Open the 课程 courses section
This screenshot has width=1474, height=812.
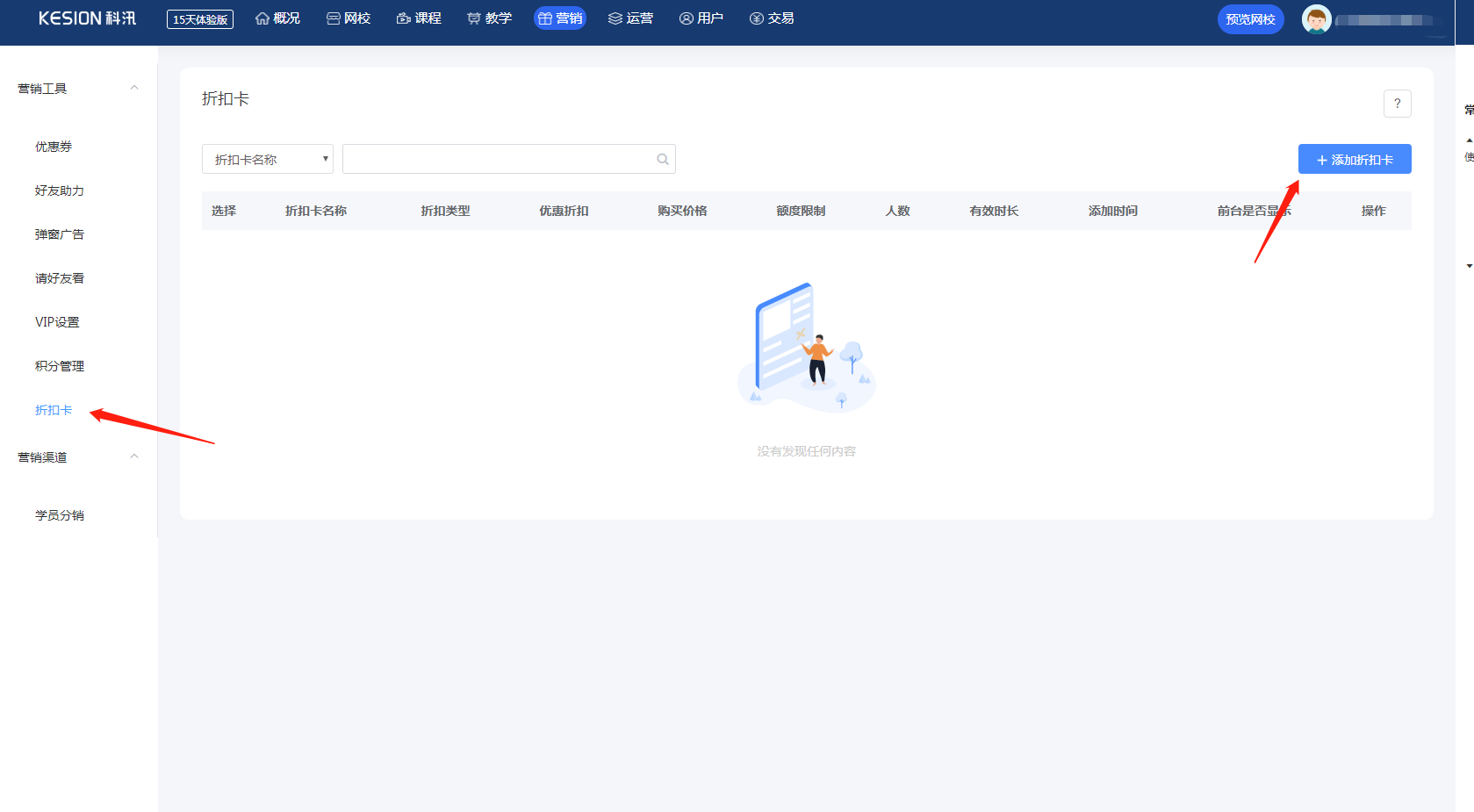419,18
